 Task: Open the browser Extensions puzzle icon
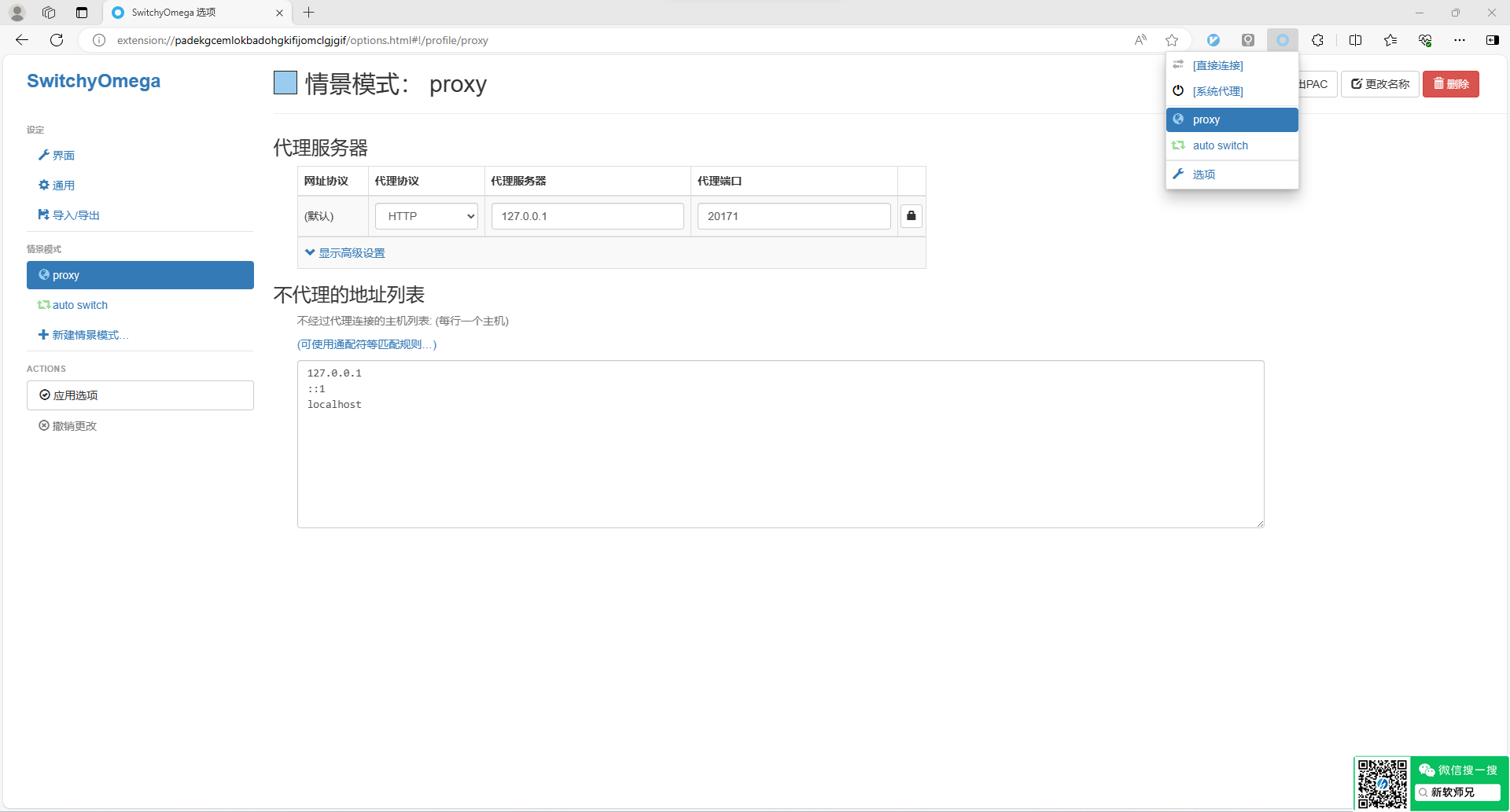coord(1317,40)
